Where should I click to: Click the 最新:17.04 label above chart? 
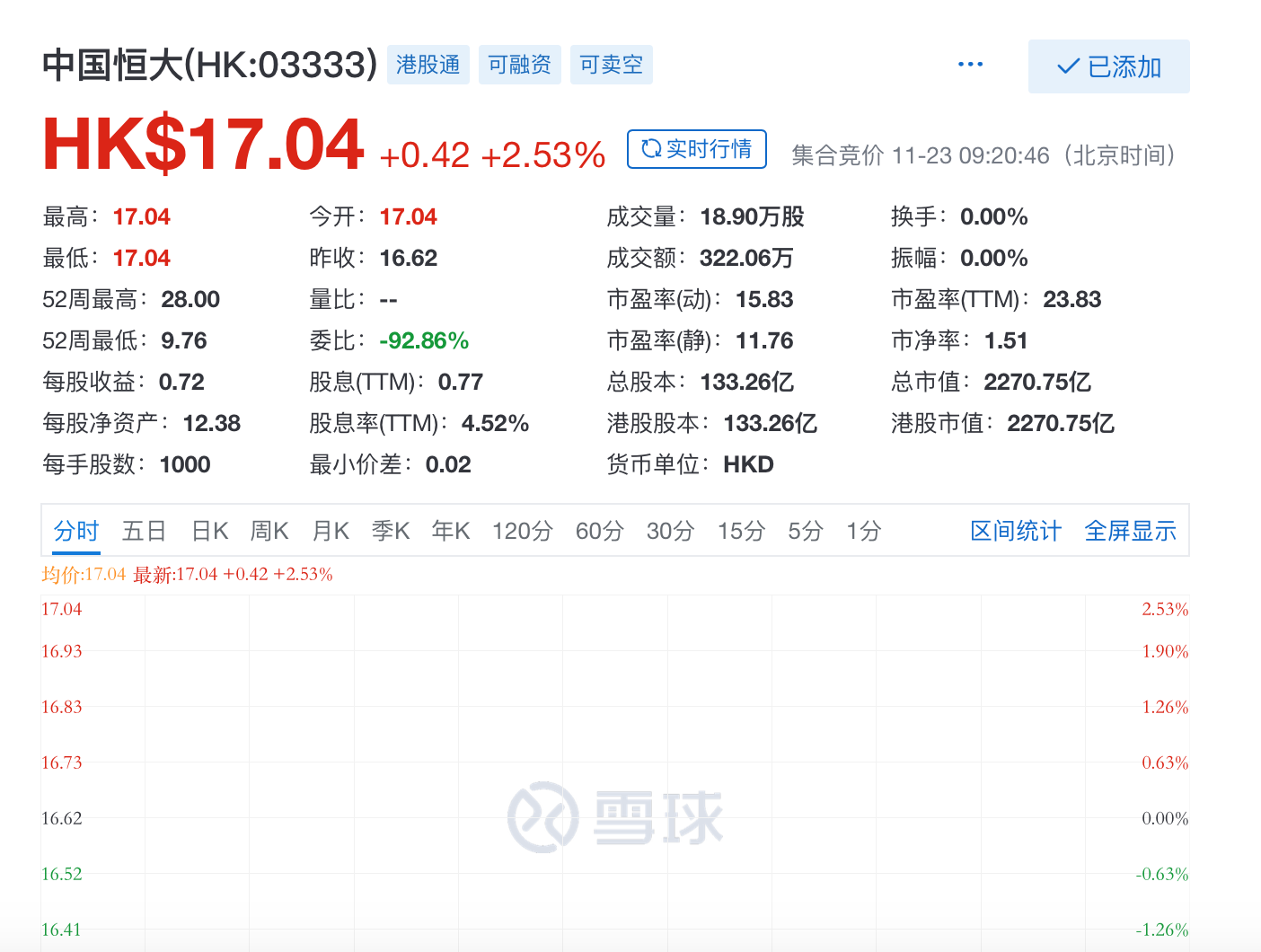(175, 575)
